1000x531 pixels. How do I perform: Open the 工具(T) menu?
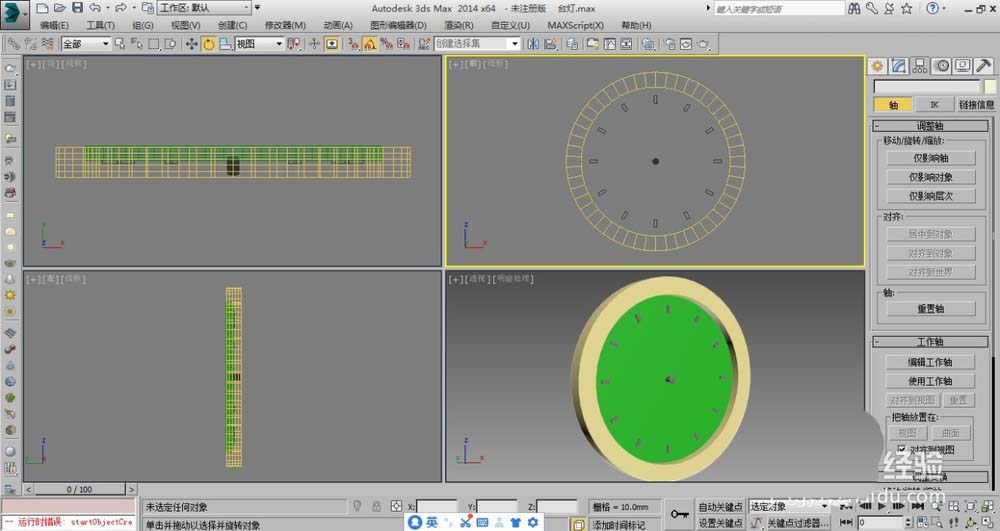coord(100,25)
